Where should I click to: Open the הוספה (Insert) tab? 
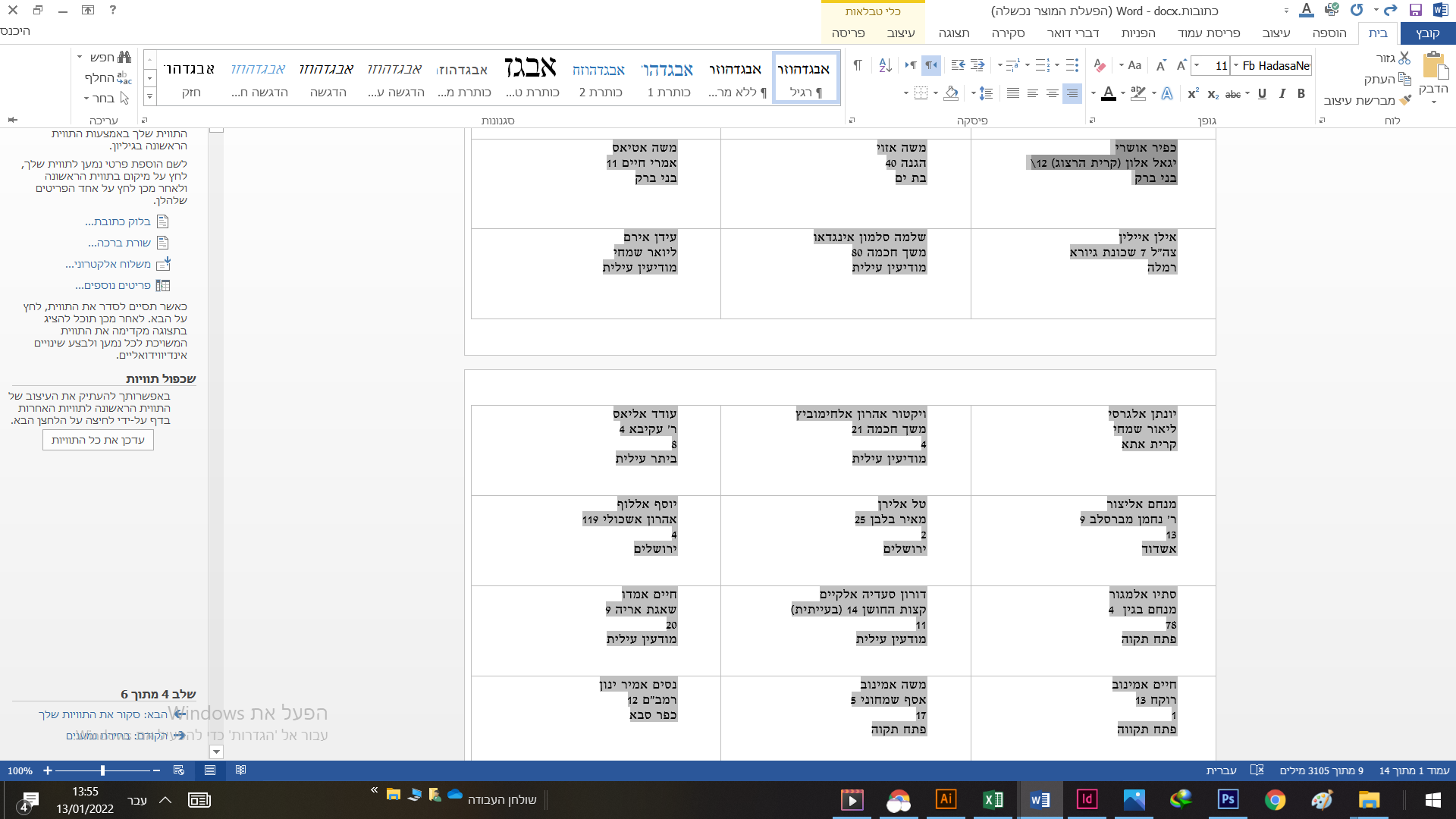coord(1329,33)
